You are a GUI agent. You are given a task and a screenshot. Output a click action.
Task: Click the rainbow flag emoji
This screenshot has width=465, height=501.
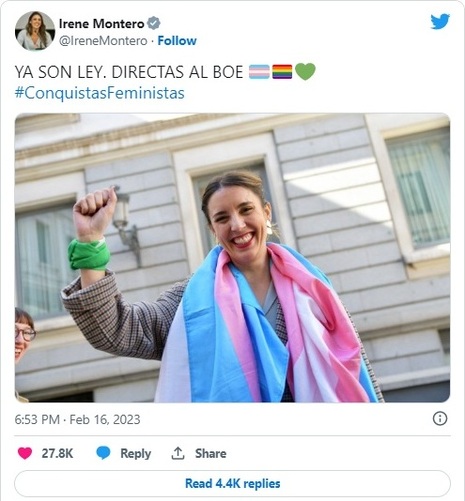click(x=282, y=72)
